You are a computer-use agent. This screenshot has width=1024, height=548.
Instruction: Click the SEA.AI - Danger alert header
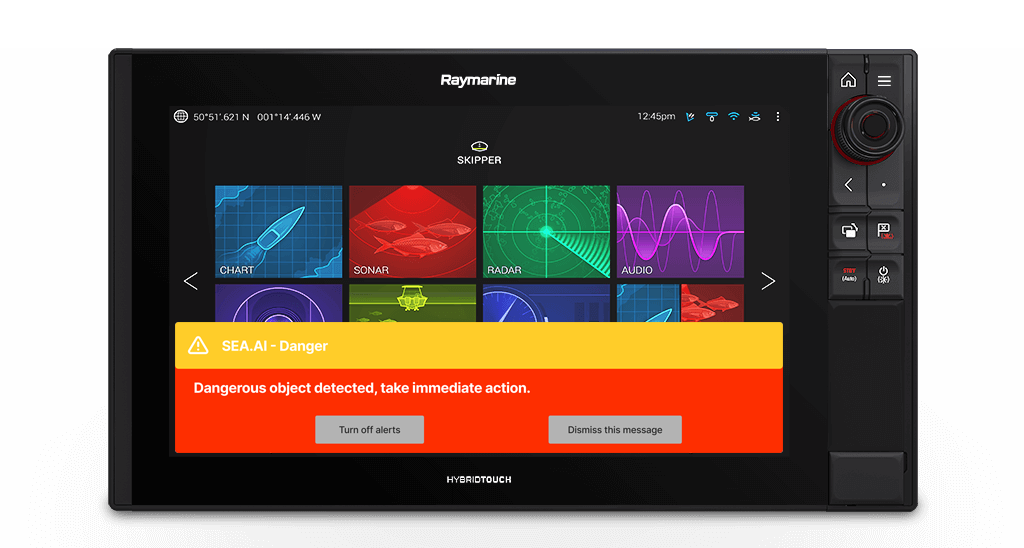pyautogui.click(x=479, y=346)
